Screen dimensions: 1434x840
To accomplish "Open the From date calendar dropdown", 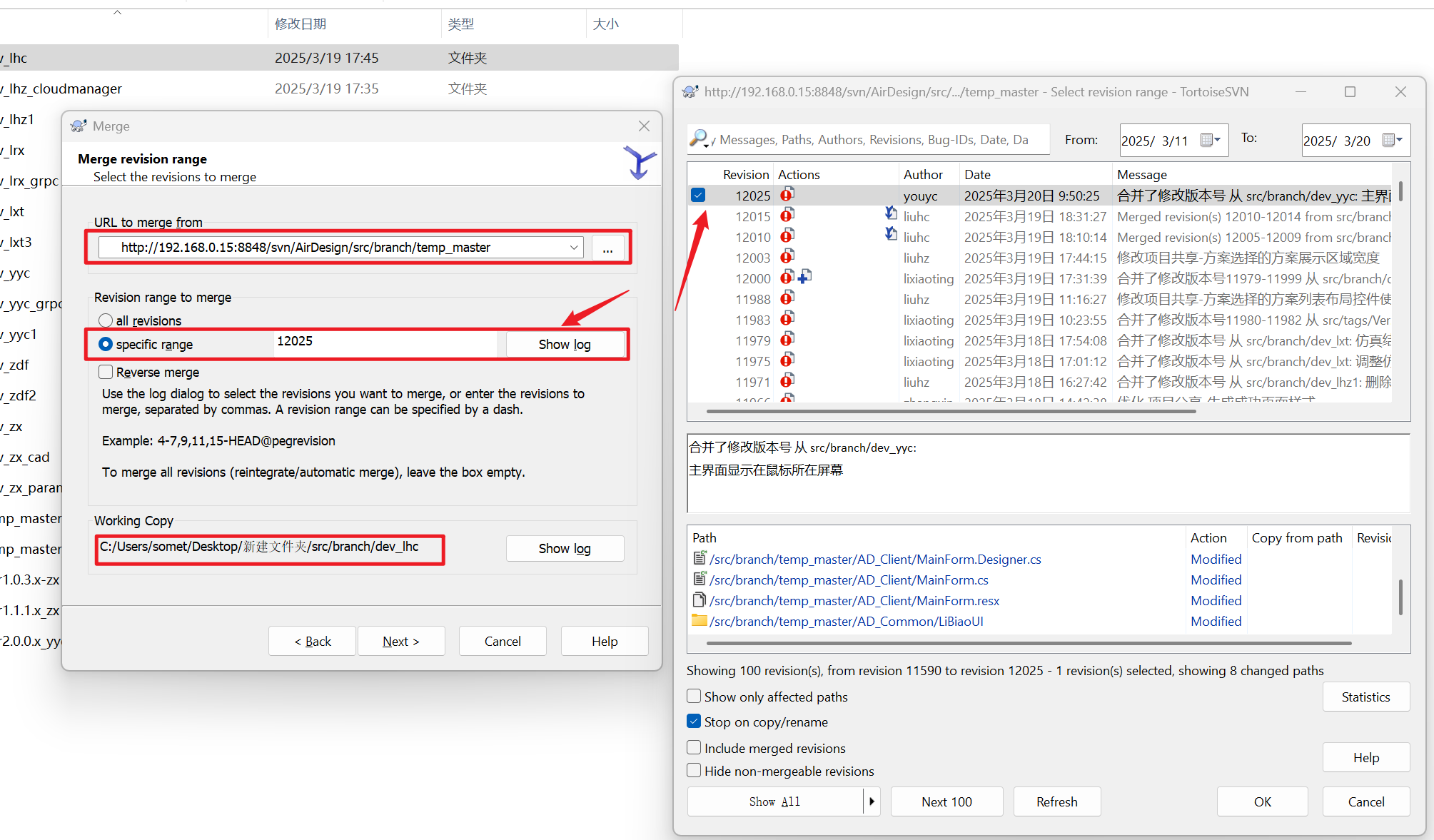I will (x=1211, y=140).
